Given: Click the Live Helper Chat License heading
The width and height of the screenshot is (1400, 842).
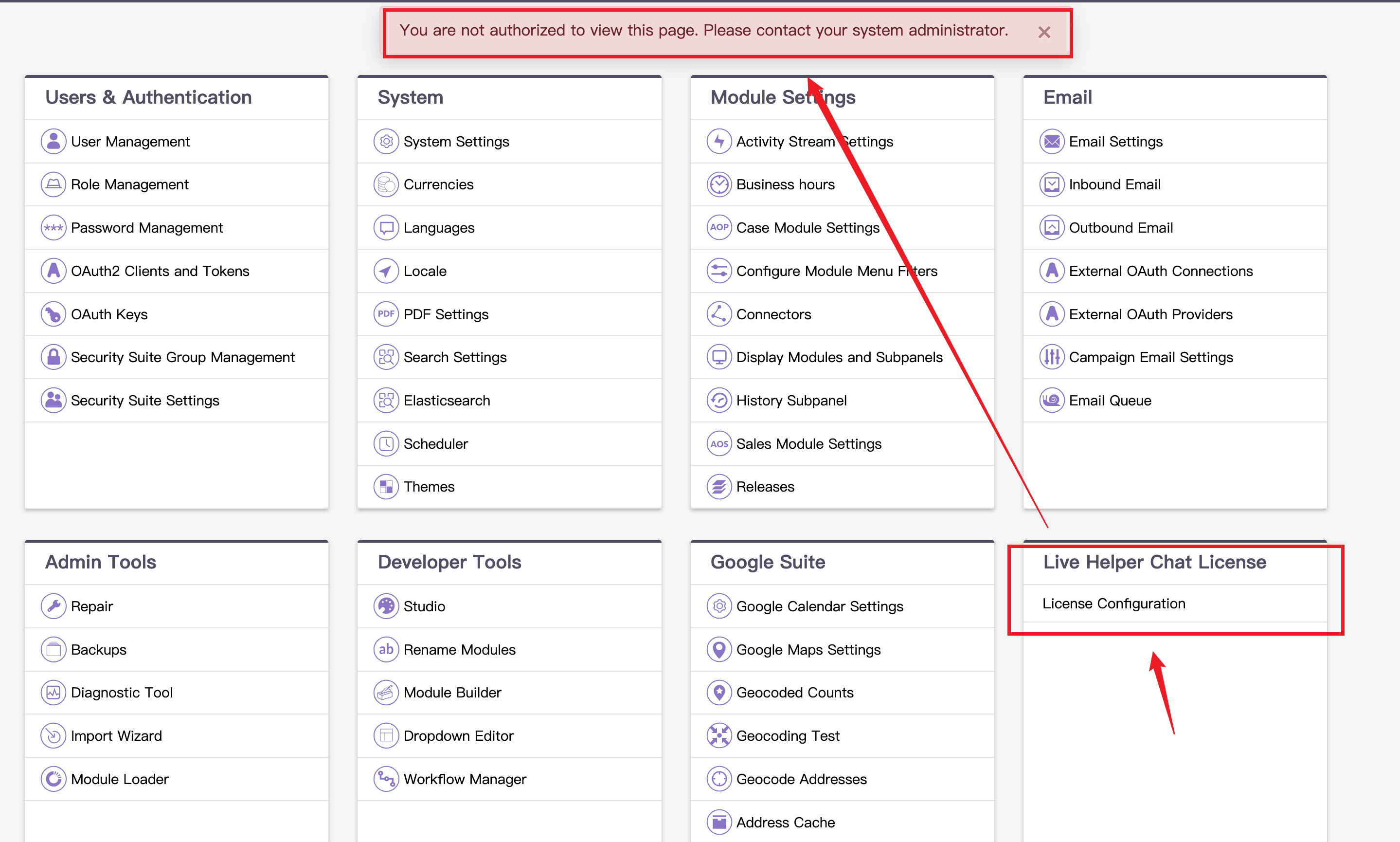Looking at the screenshot, I should (x=1154, y=562).
